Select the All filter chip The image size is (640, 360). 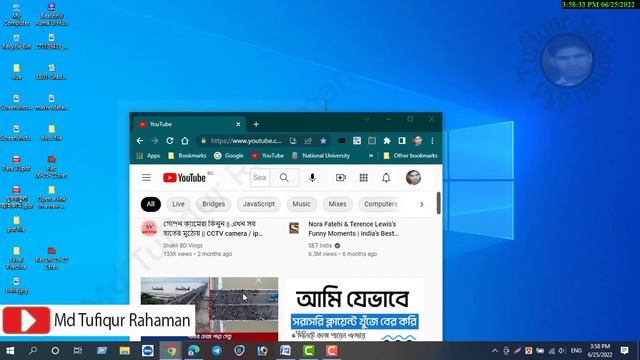pos(151,204)
